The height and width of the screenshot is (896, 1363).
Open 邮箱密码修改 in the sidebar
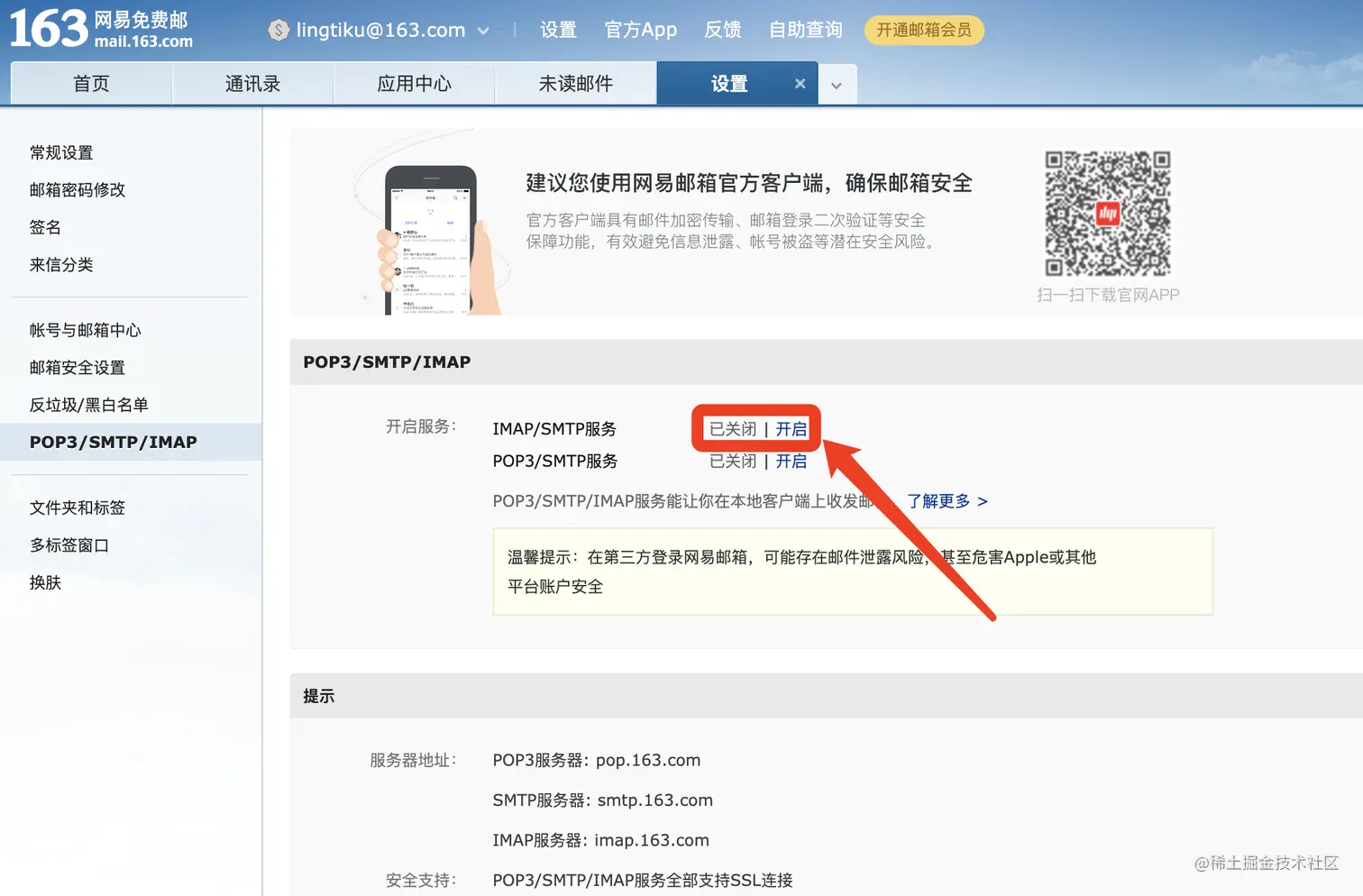[x=78, y=189]
